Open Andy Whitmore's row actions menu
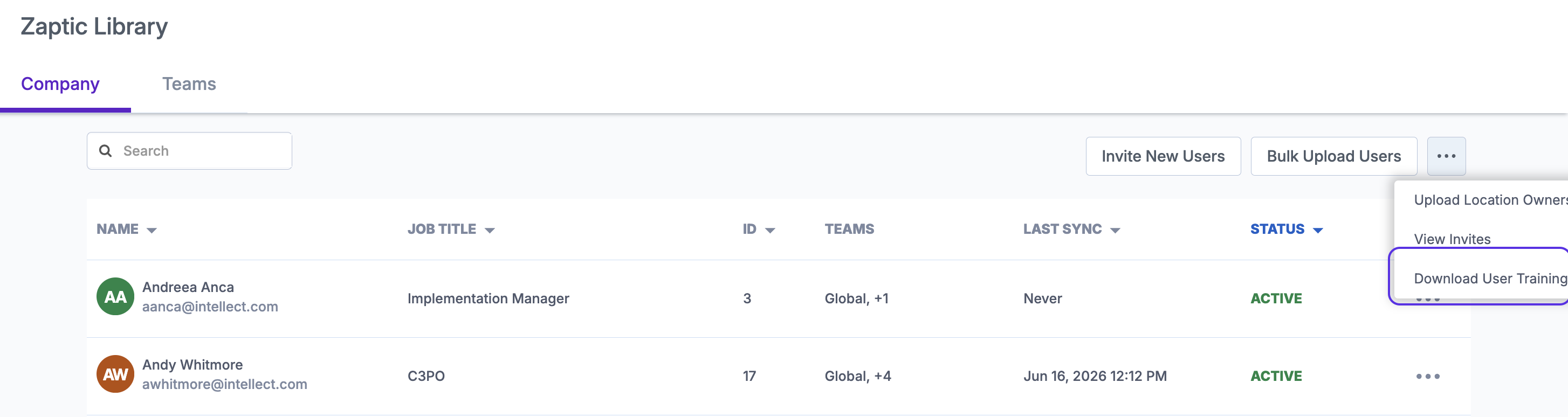The height and width of the screenshot is (417, 1568). pos(1427,376)
